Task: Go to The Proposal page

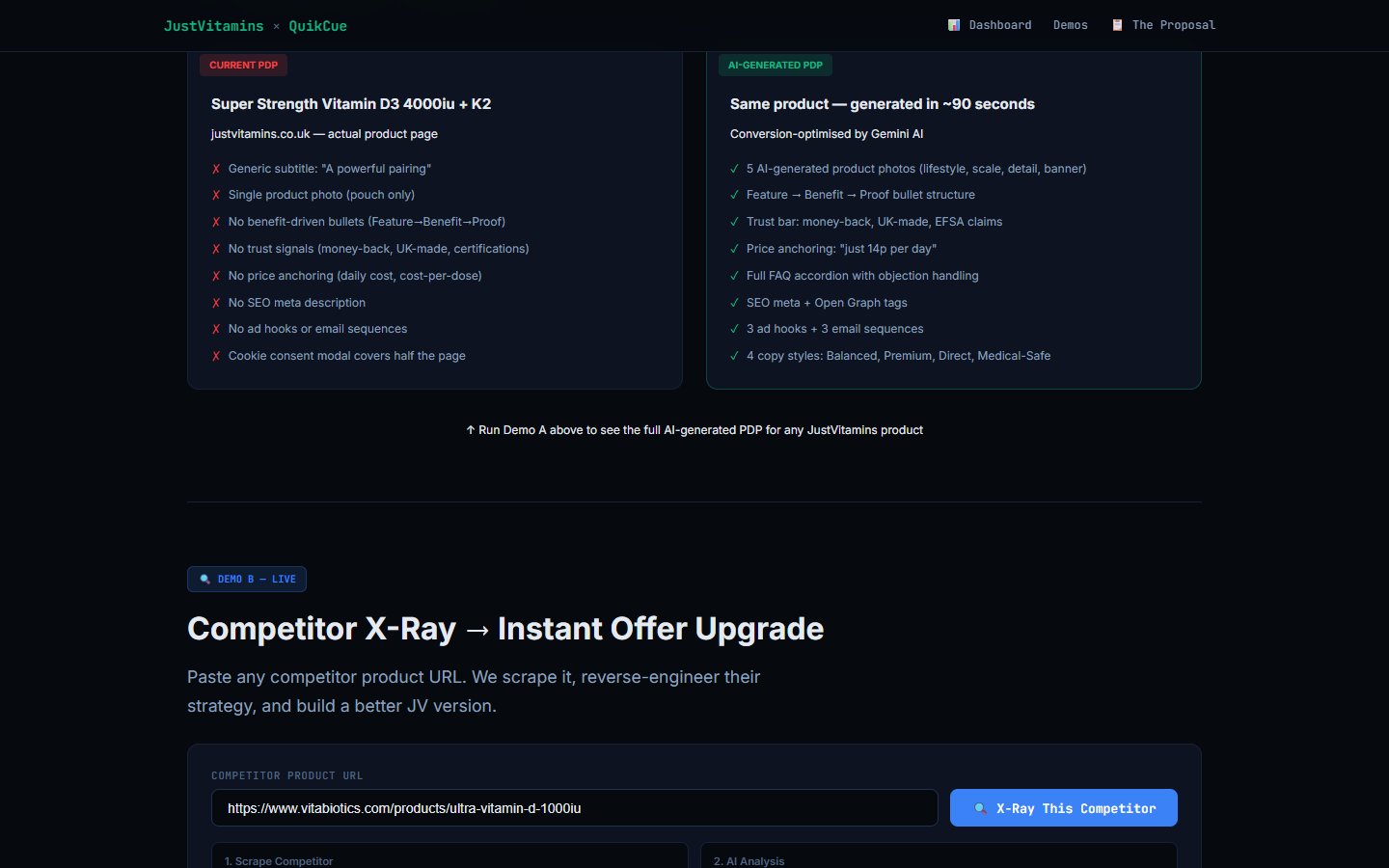Action: click(1173, 25)
